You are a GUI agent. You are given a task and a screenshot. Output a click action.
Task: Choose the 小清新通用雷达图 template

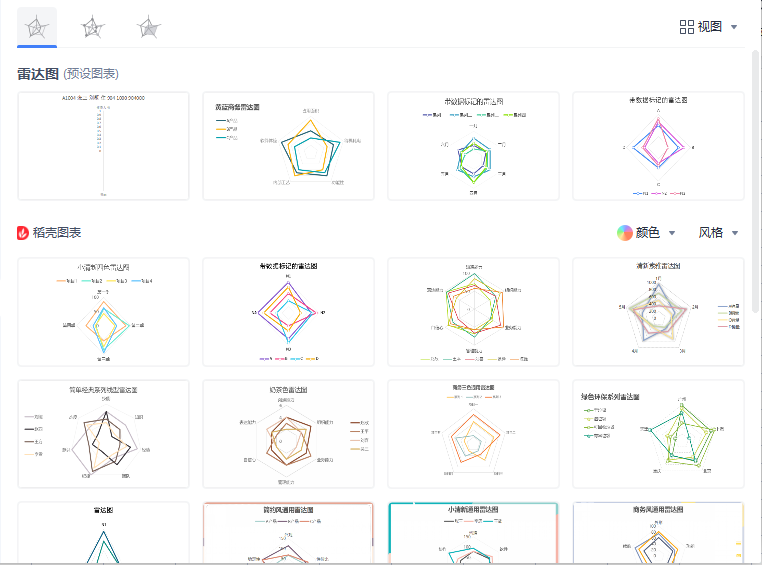click(473, 533)
